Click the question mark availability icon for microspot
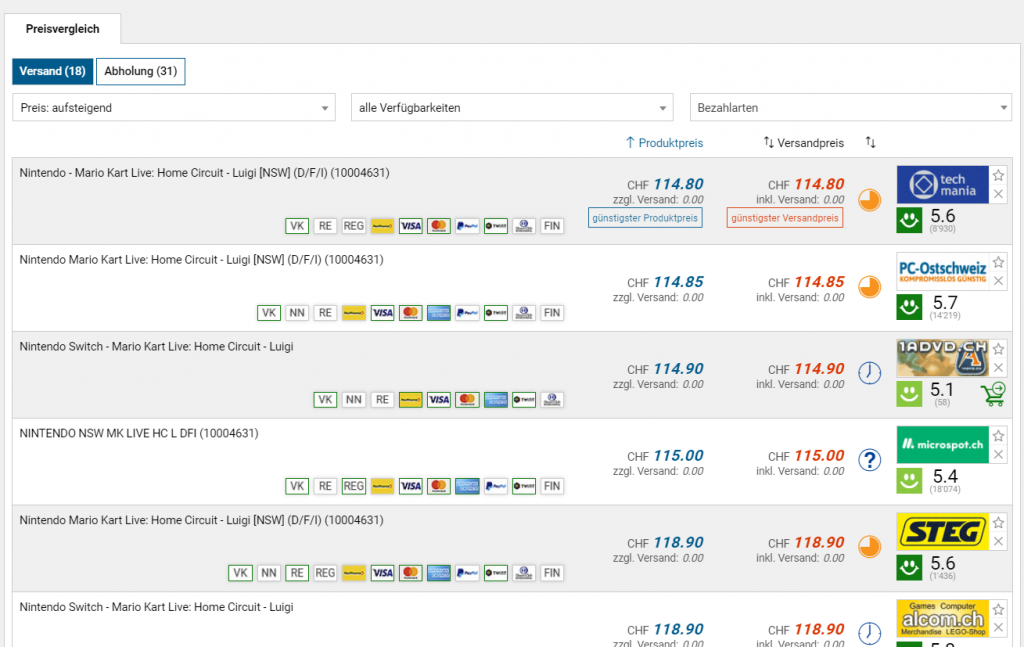The height and width of the screenshot is (647, 1024). coord(870,460)
